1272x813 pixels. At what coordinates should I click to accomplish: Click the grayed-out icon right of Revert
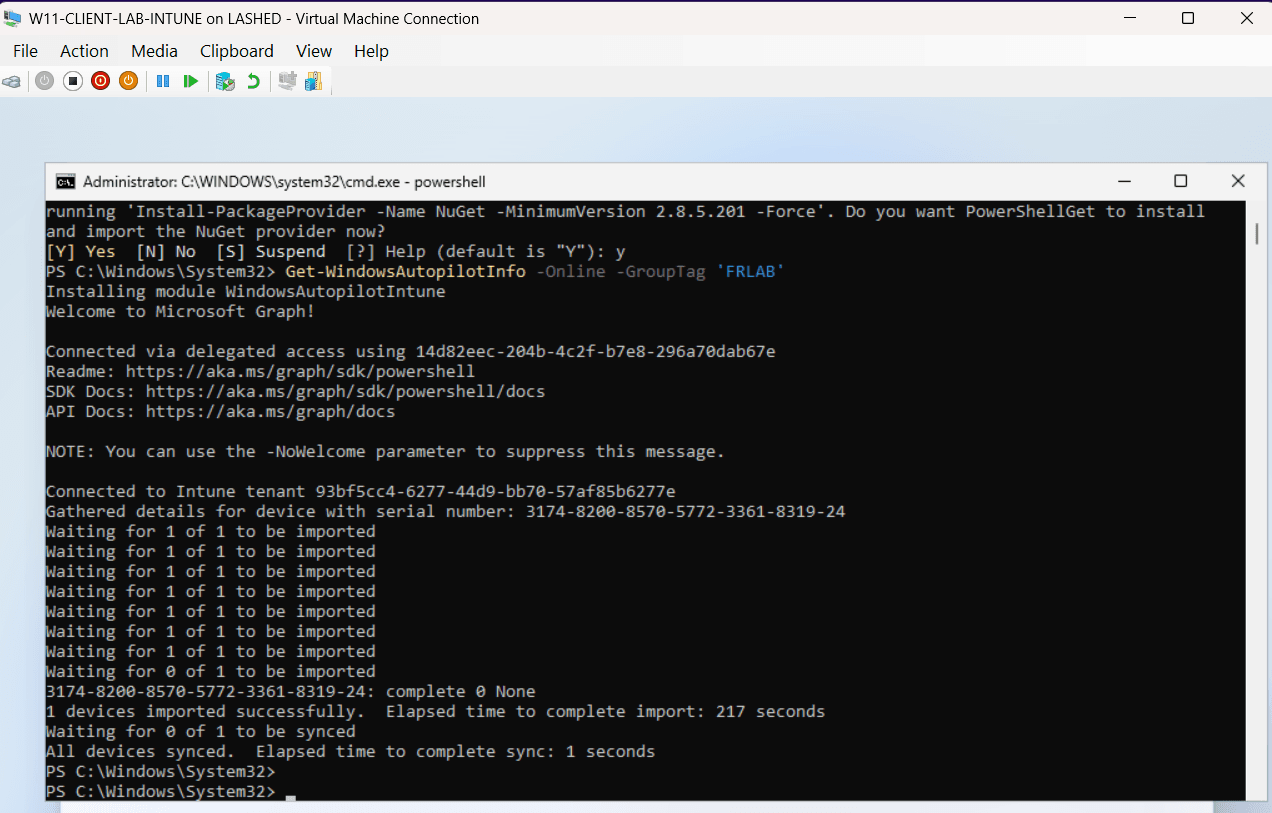[287, 82]
